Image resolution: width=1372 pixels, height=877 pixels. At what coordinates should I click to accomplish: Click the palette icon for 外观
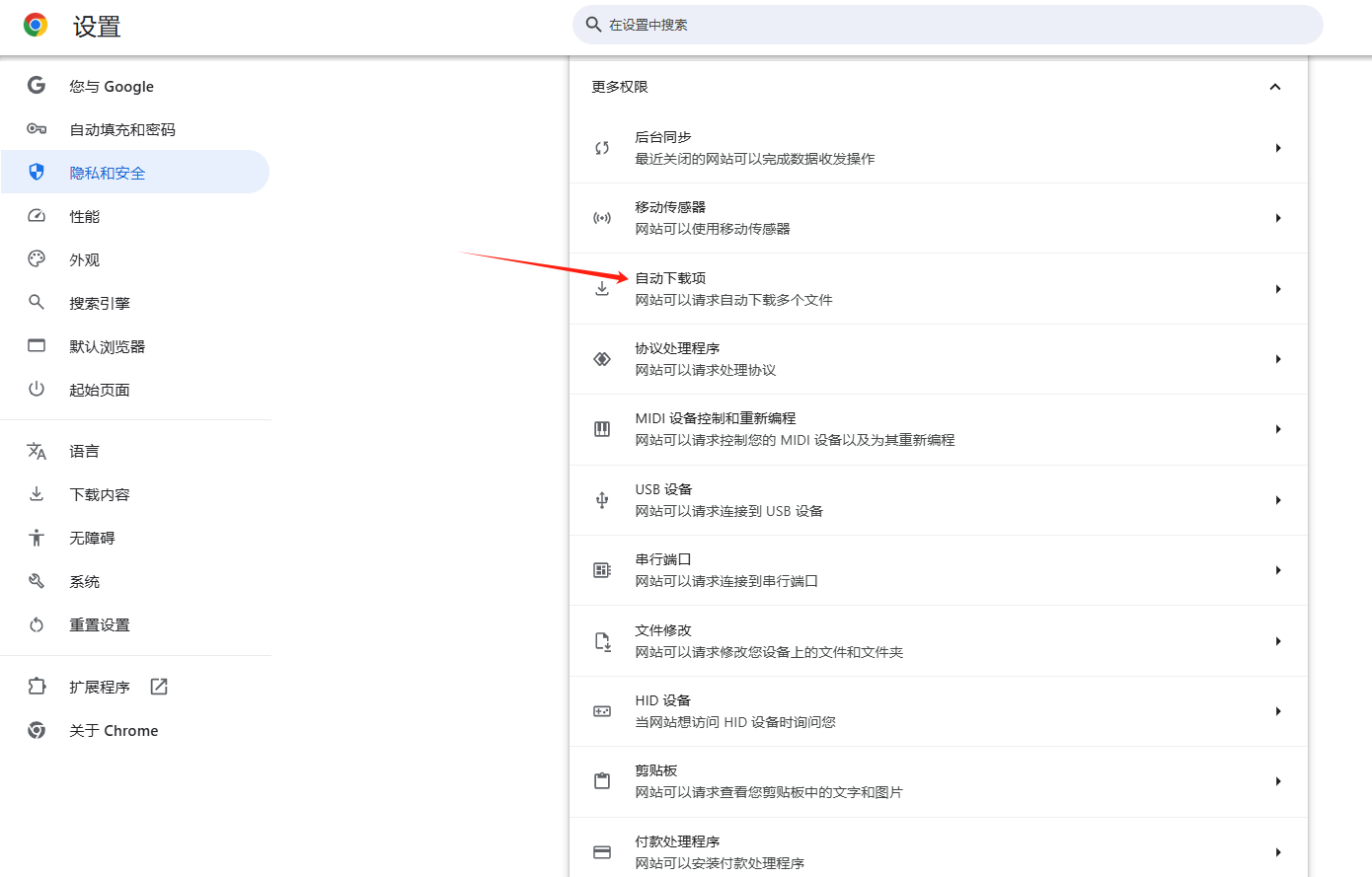pyautogui.click(x=37, y=259)
